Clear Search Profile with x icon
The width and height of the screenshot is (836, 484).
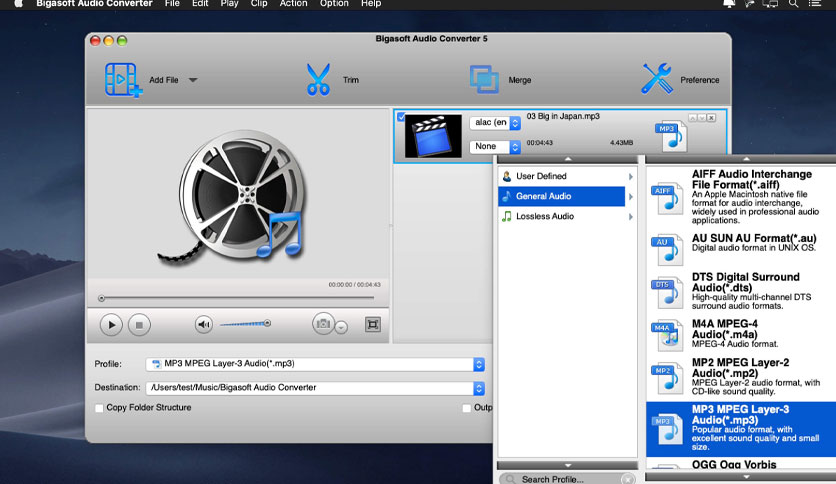628,479
